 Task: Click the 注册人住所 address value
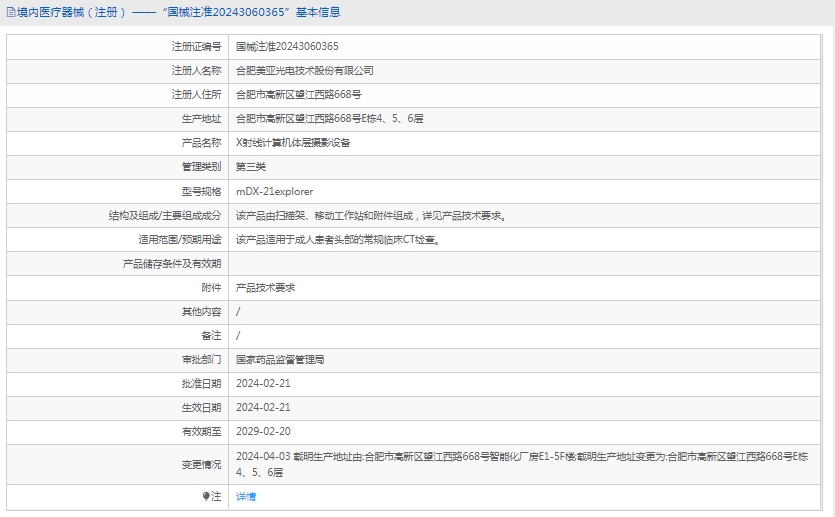[298, 95]
